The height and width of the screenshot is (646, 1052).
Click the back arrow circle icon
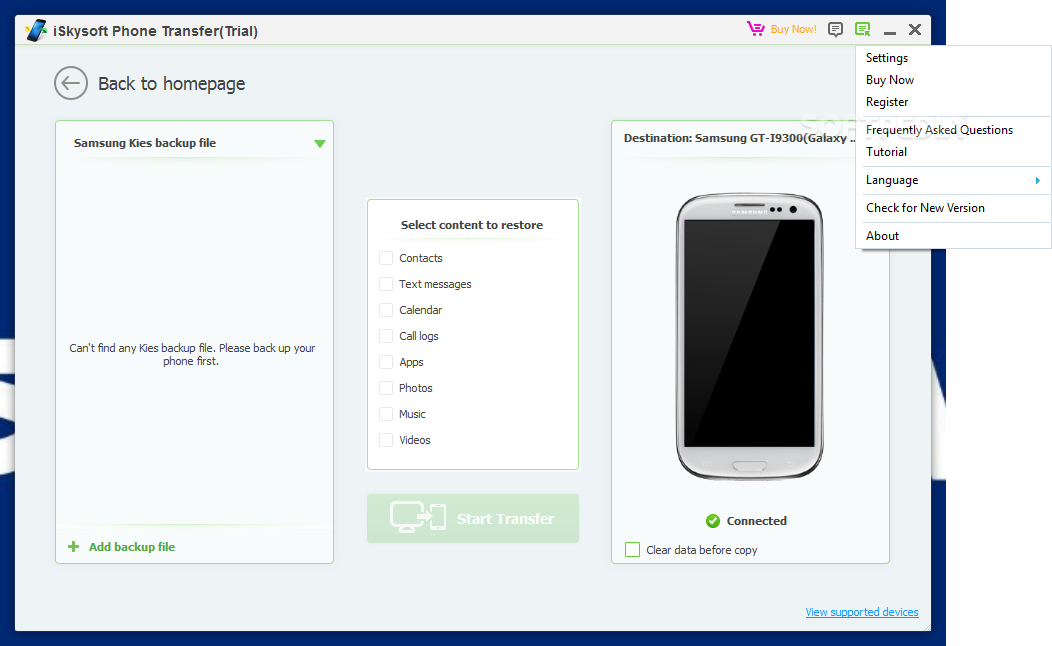pos(70,83)
